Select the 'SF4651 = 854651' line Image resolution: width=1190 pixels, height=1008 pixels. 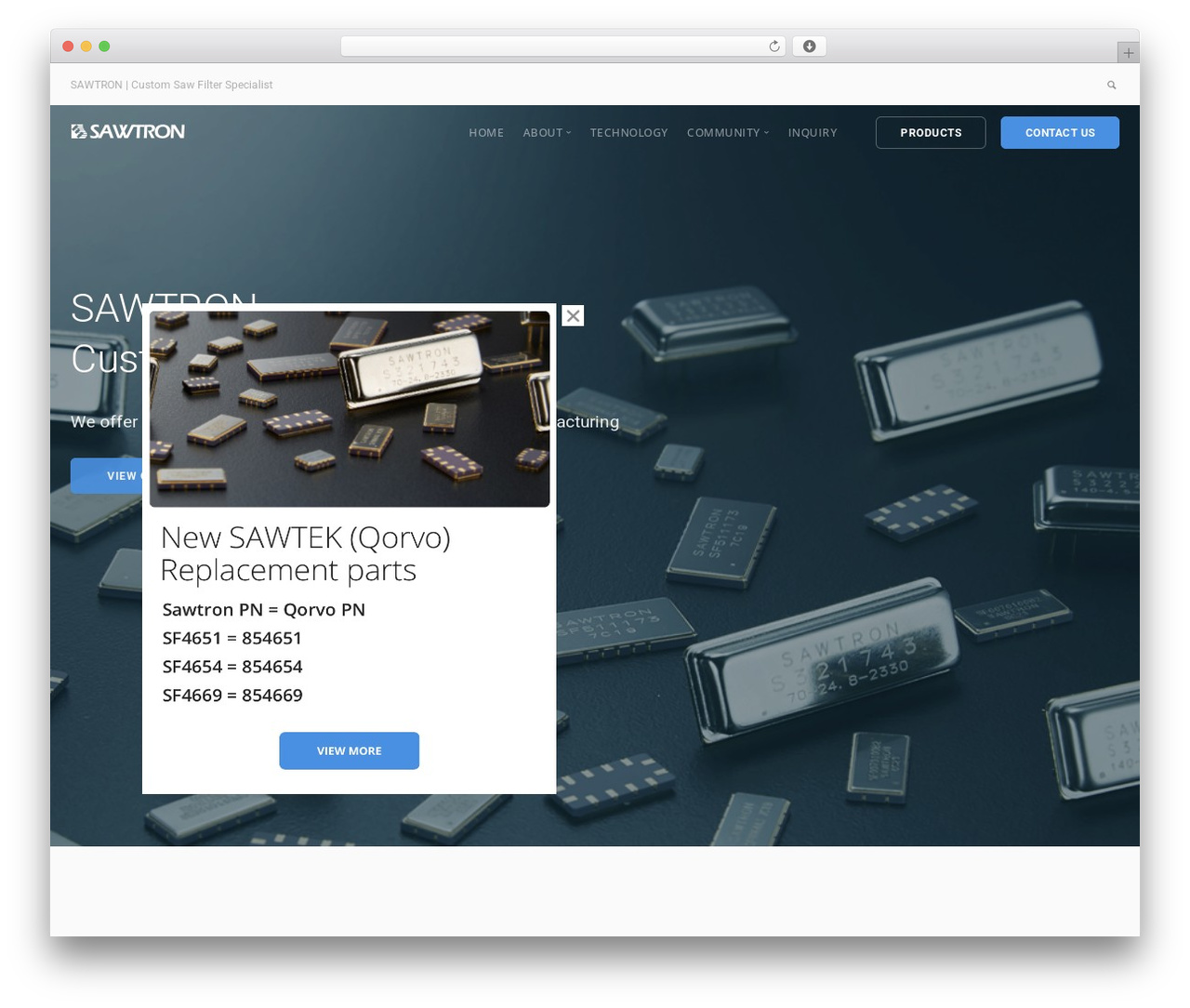click(x=231, y=638)
